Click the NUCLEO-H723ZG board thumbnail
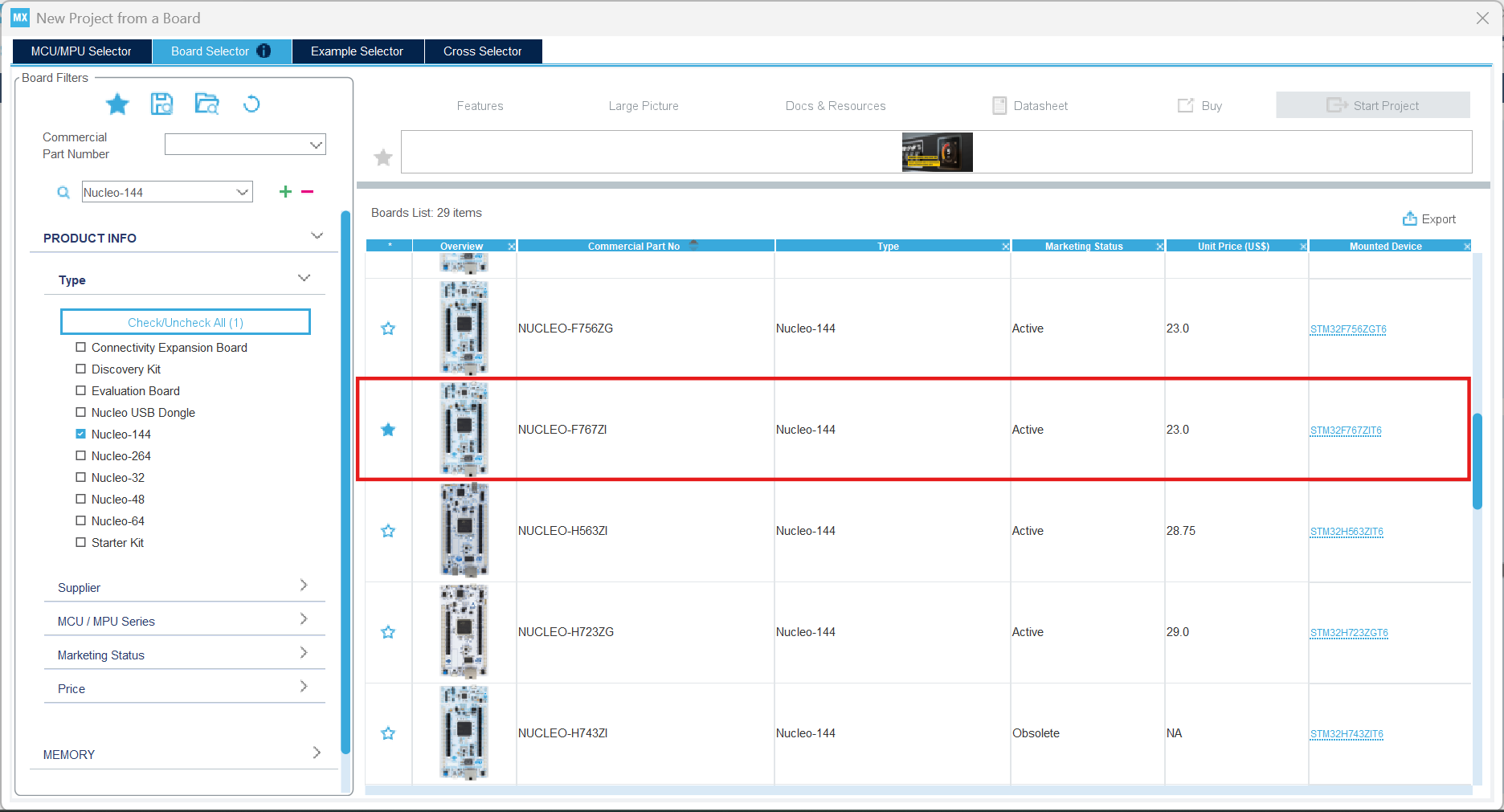 [464, 632]
